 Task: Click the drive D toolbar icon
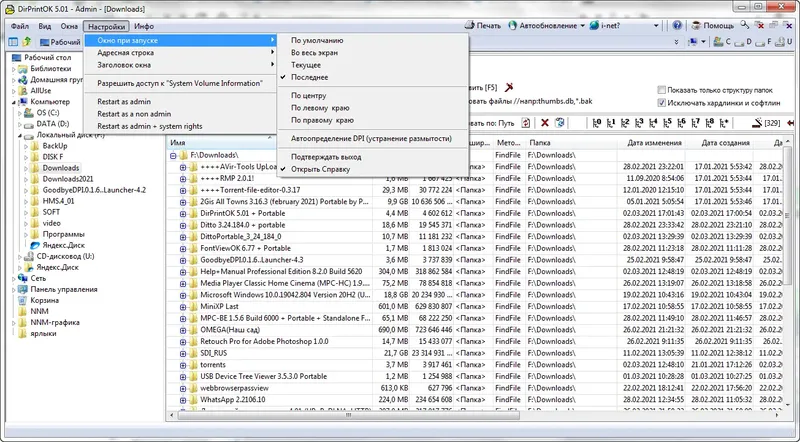click(739, 42)
